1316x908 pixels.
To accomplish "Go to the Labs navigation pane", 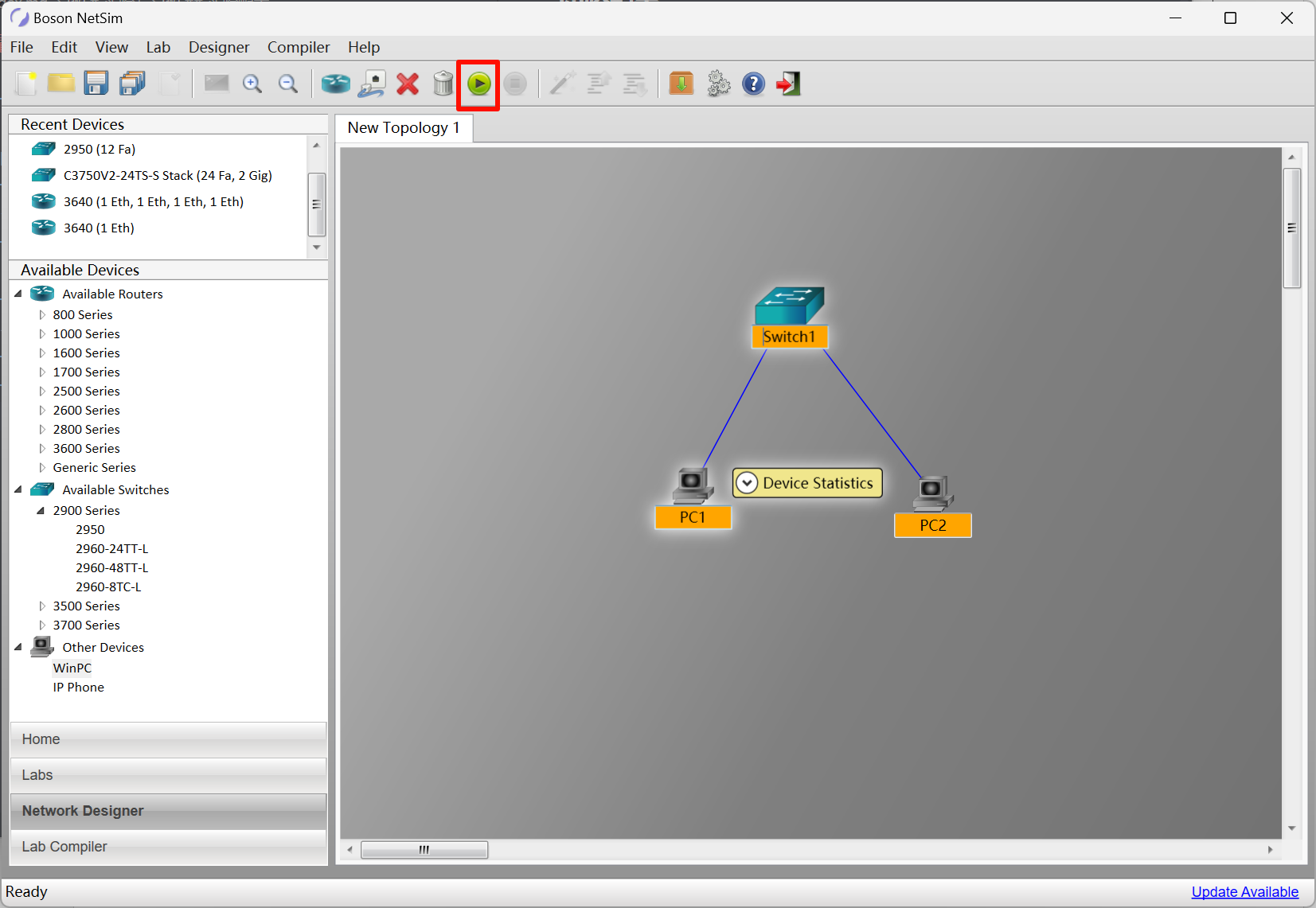I will point(168,775).
